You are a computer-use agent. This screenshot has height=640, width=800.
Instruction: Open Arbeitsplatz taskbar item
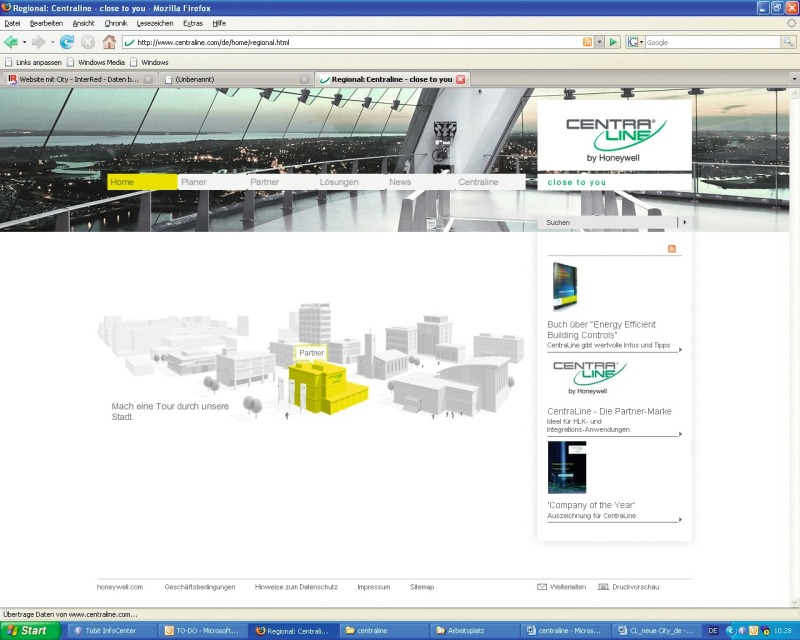tap(476, 631)
